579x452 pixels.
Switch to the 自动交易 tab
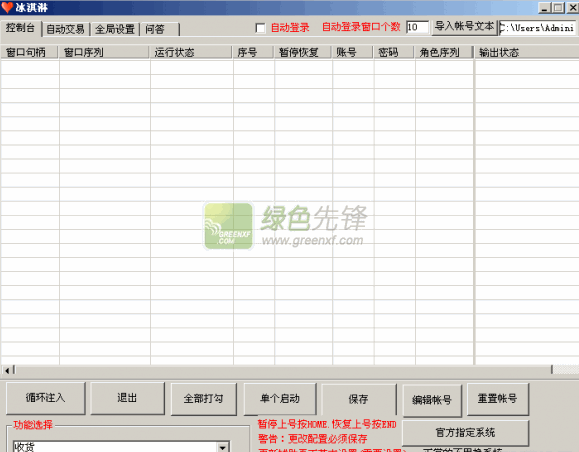pos(66,29)
